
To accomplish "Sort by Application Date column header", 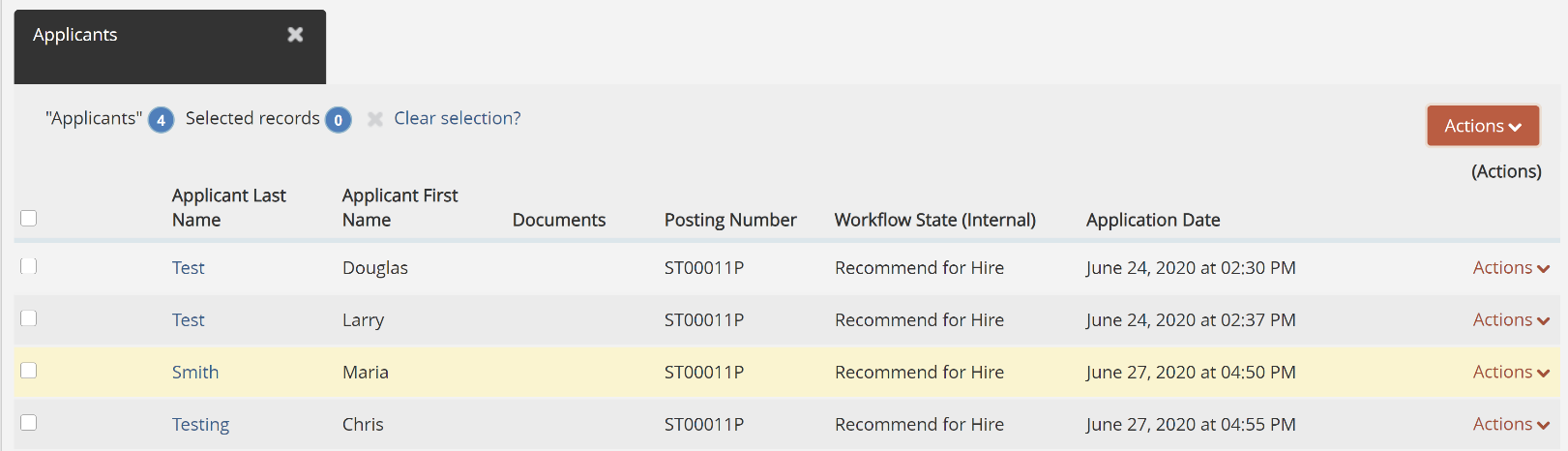I will [x=1152, y=220].
